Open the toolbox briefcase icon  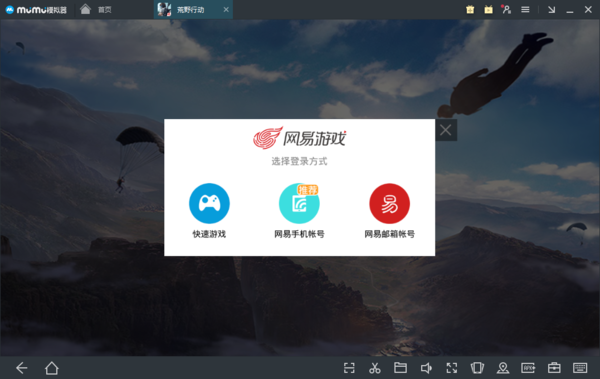click(x=554, y=368)
